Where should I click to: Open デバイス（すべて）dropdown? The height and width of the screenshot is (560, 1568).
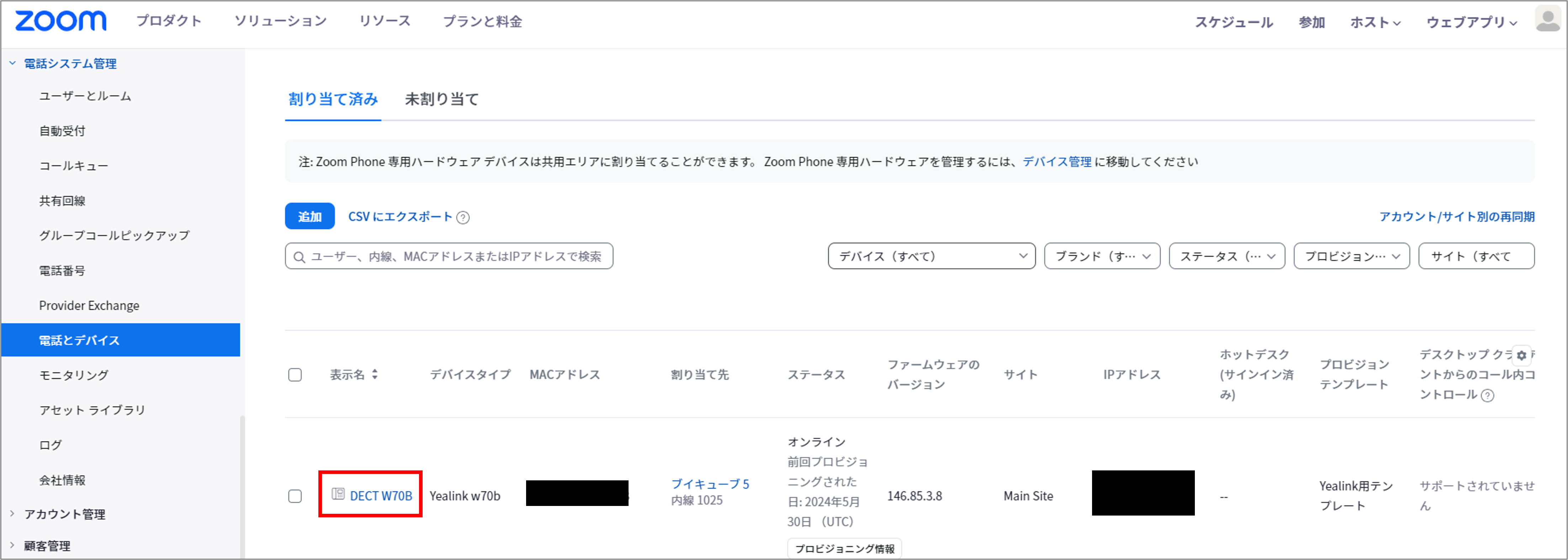tap(931, 256)
